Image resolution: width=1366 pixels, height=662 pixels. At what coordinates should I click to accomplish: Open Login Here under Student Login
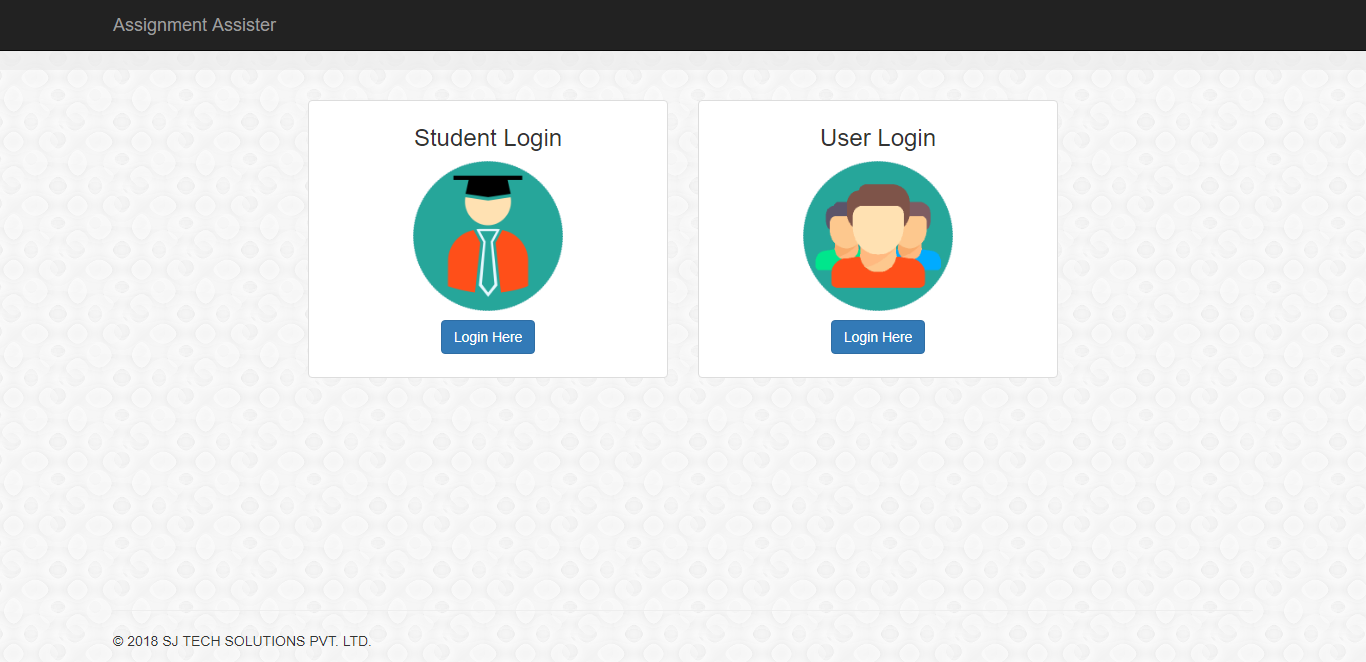point(488,337)
